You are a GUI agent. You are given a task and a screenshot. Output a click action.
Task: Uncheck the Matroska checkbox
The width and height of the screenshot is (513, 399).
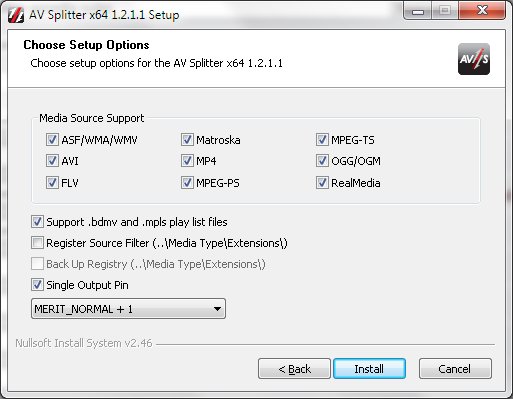click(187, 140)
